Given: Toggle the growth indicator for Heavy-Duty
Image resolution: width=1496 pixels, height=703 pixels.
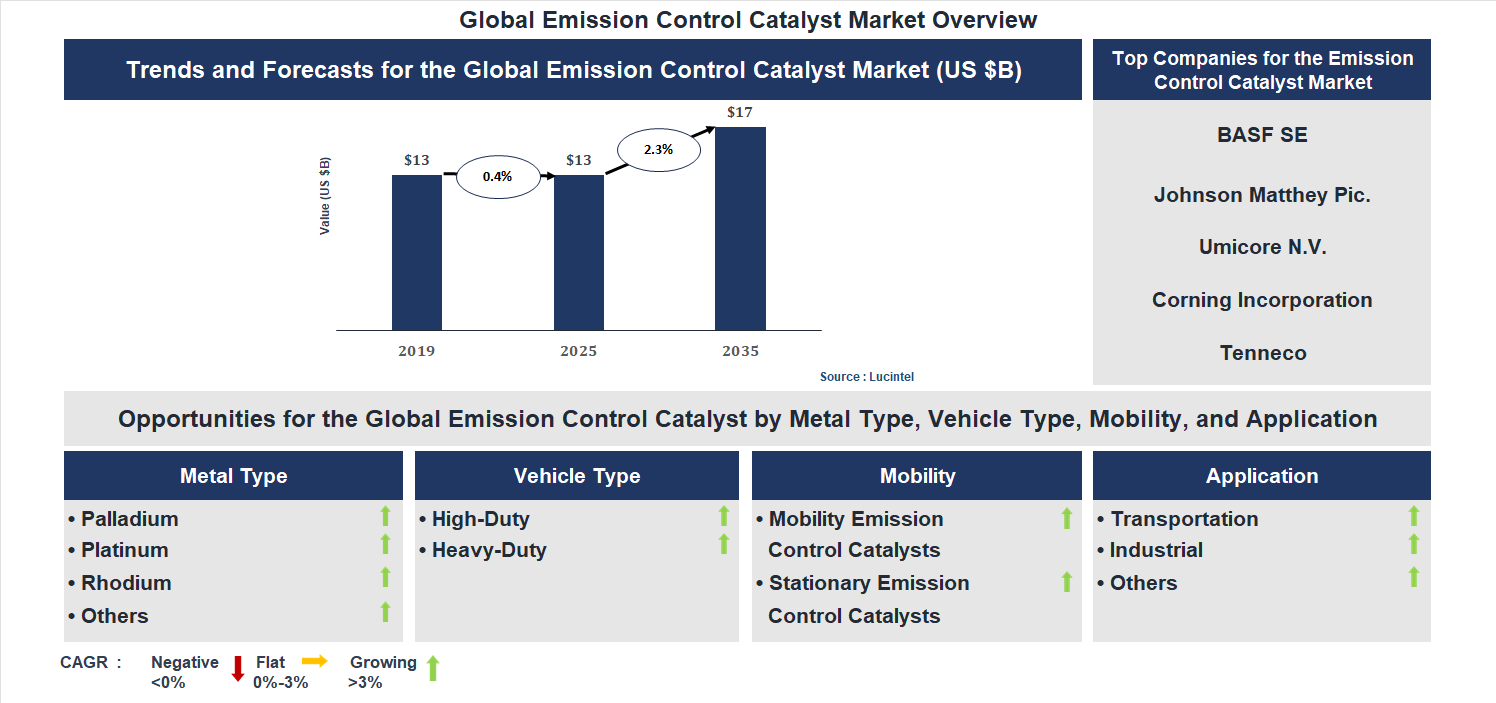Looking at the screenshot, I should pyautogui.click(x=723, y=546).
